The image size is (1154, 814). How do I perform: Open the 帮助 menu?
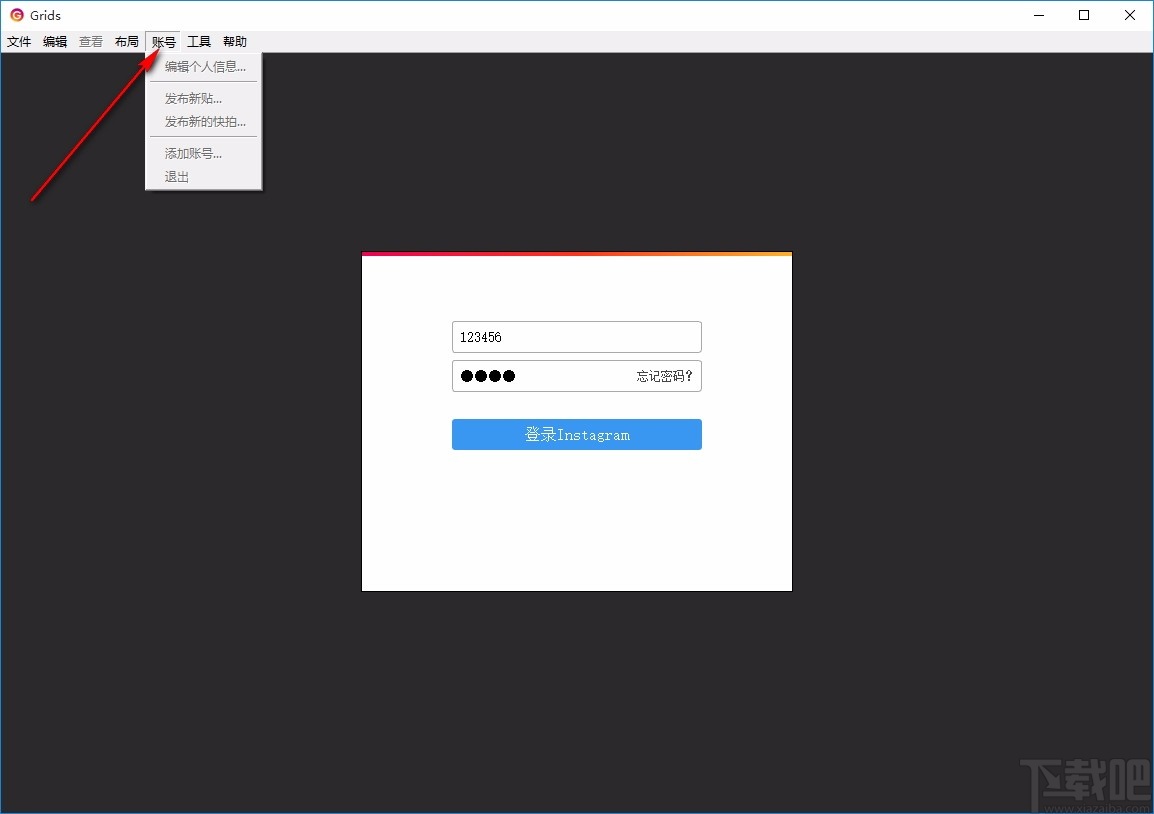(235, 42)
